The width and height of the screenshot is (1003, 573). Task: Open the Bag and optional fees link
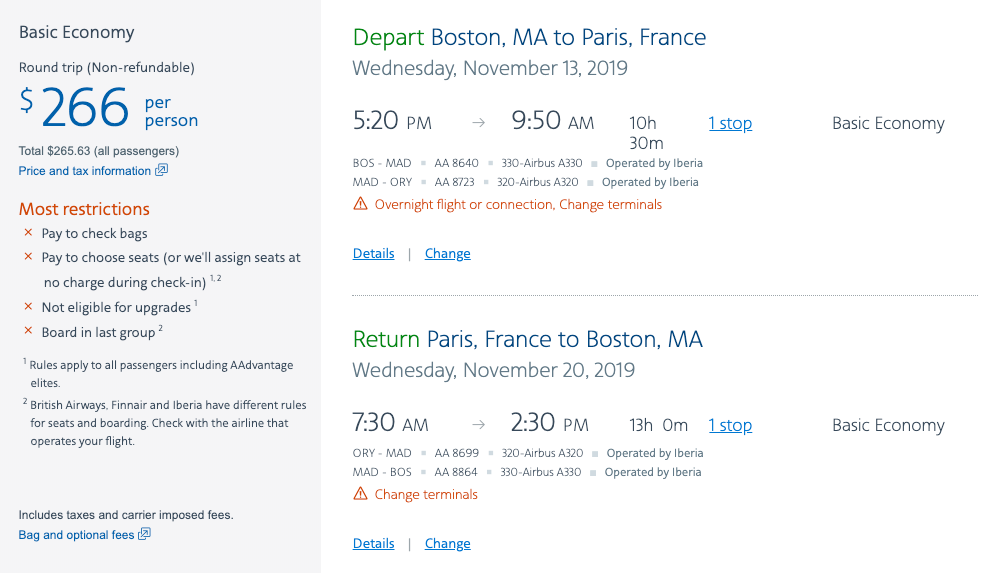[x=76, y=535]
